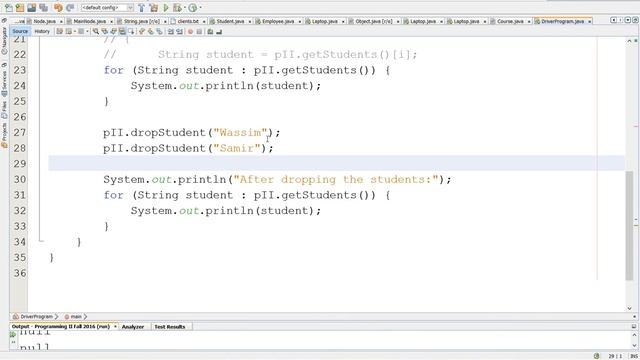Click the Stop Macro Recording icon
This screenshot has height=360, width=640.
click(199, 31)
